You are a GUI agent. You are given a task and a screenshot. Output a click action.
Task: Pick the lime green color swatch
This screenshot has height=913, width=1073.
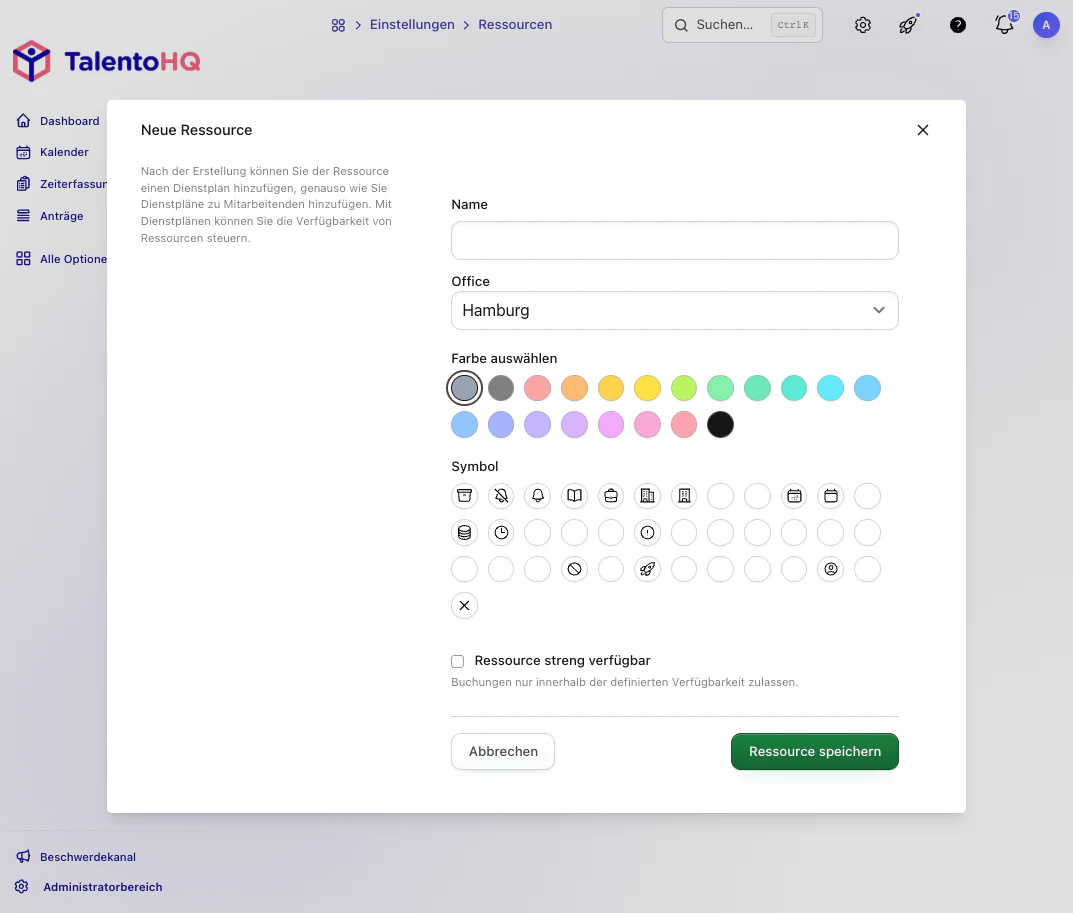click(684, 388)
